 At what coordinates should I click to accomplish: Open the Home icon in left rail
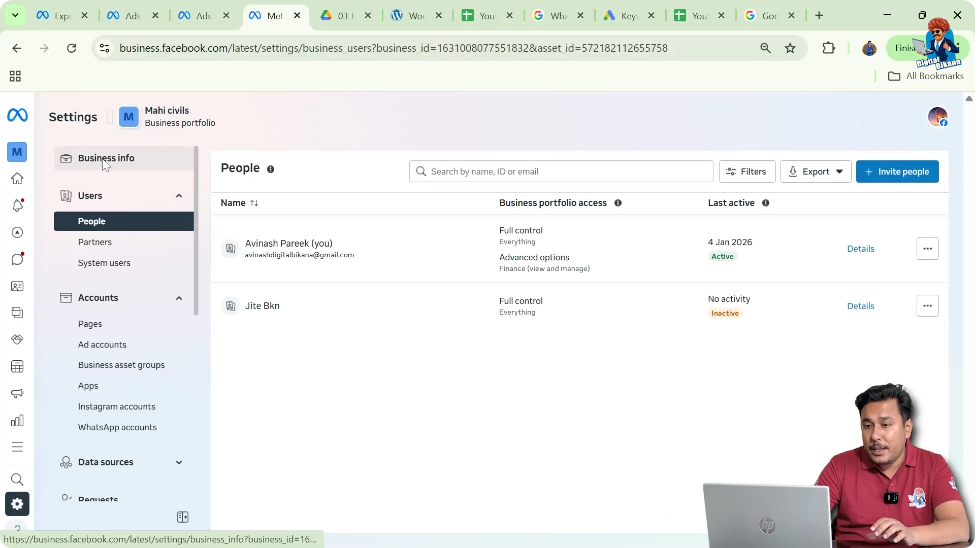pos(17,178)
